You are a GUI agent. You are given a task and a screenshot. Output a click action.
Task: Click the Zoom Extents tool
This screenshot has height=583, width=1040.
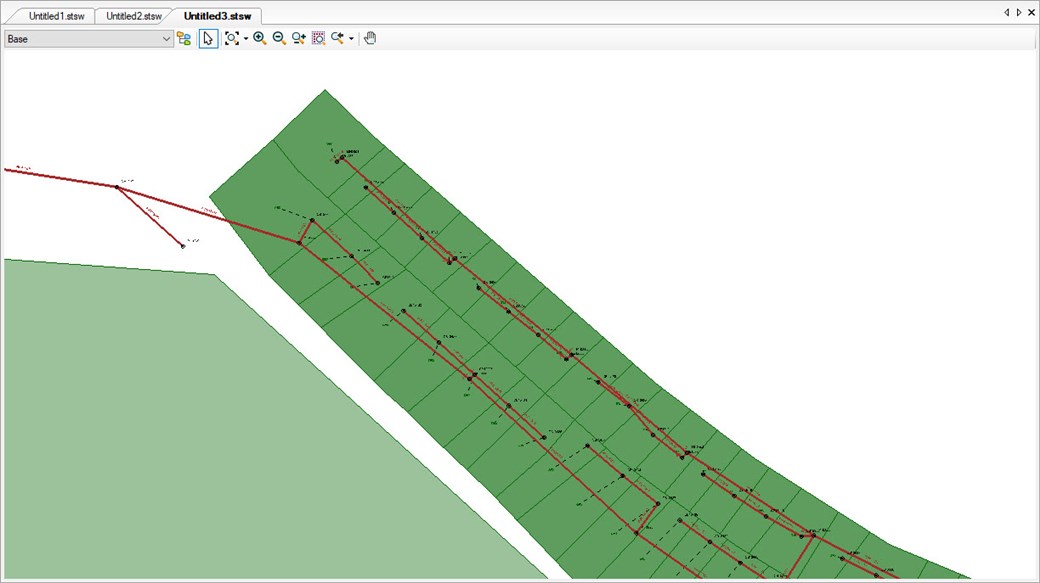pos(231,38)
